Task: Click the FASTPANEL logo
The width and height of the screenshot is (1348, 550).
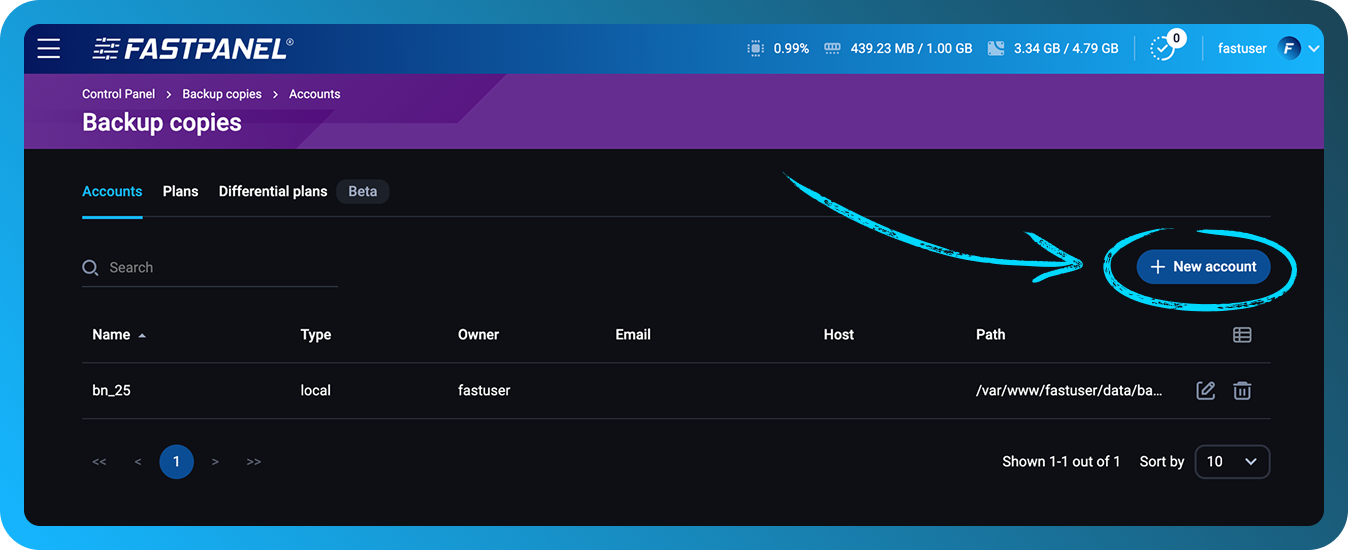Action: pos(193,48)
